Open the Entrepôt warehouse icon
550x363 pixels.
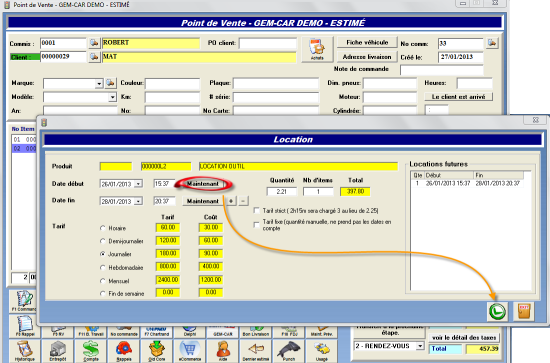pos(58,351)
